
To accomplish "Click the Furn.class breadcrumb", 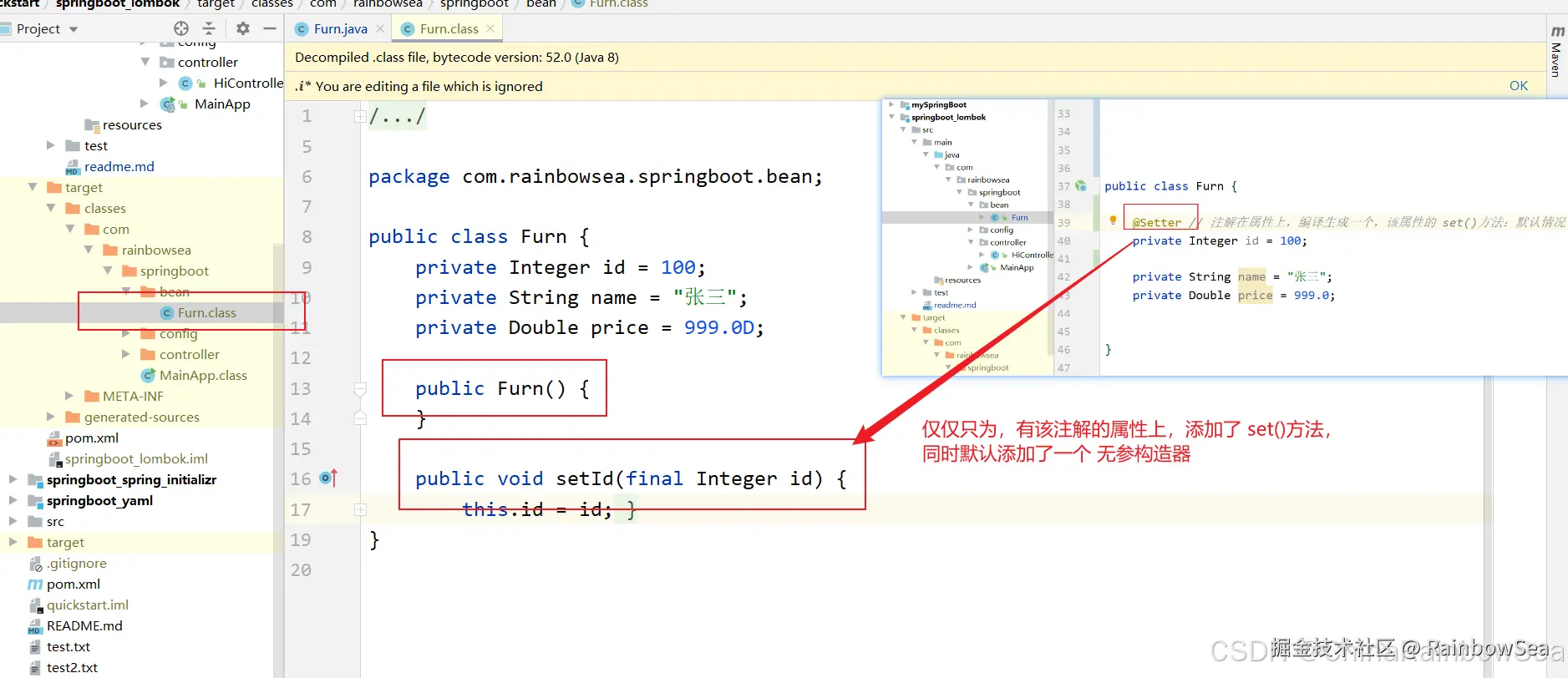I will 618,4.
